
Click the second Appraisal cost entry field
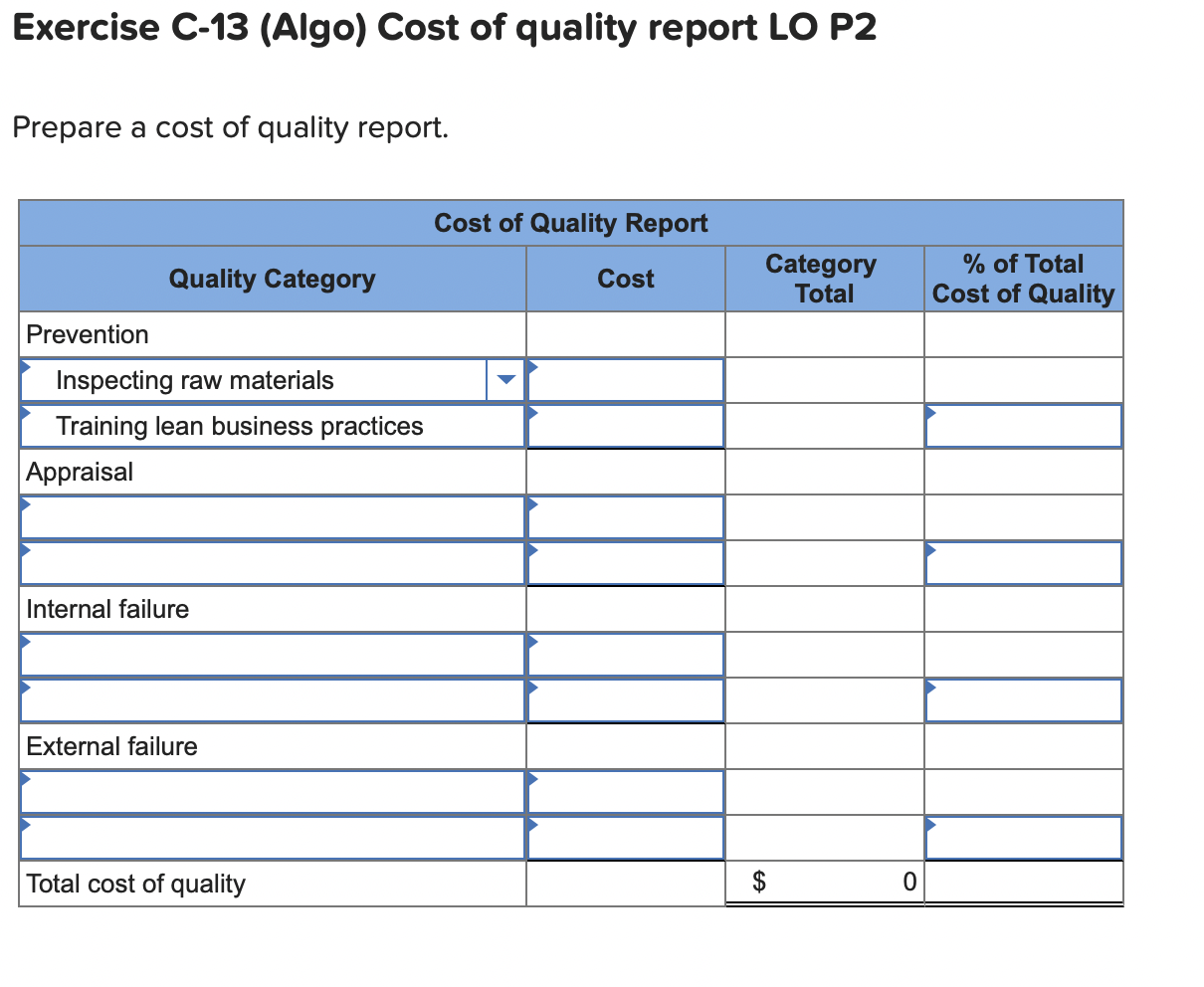(x=625, y=562)
